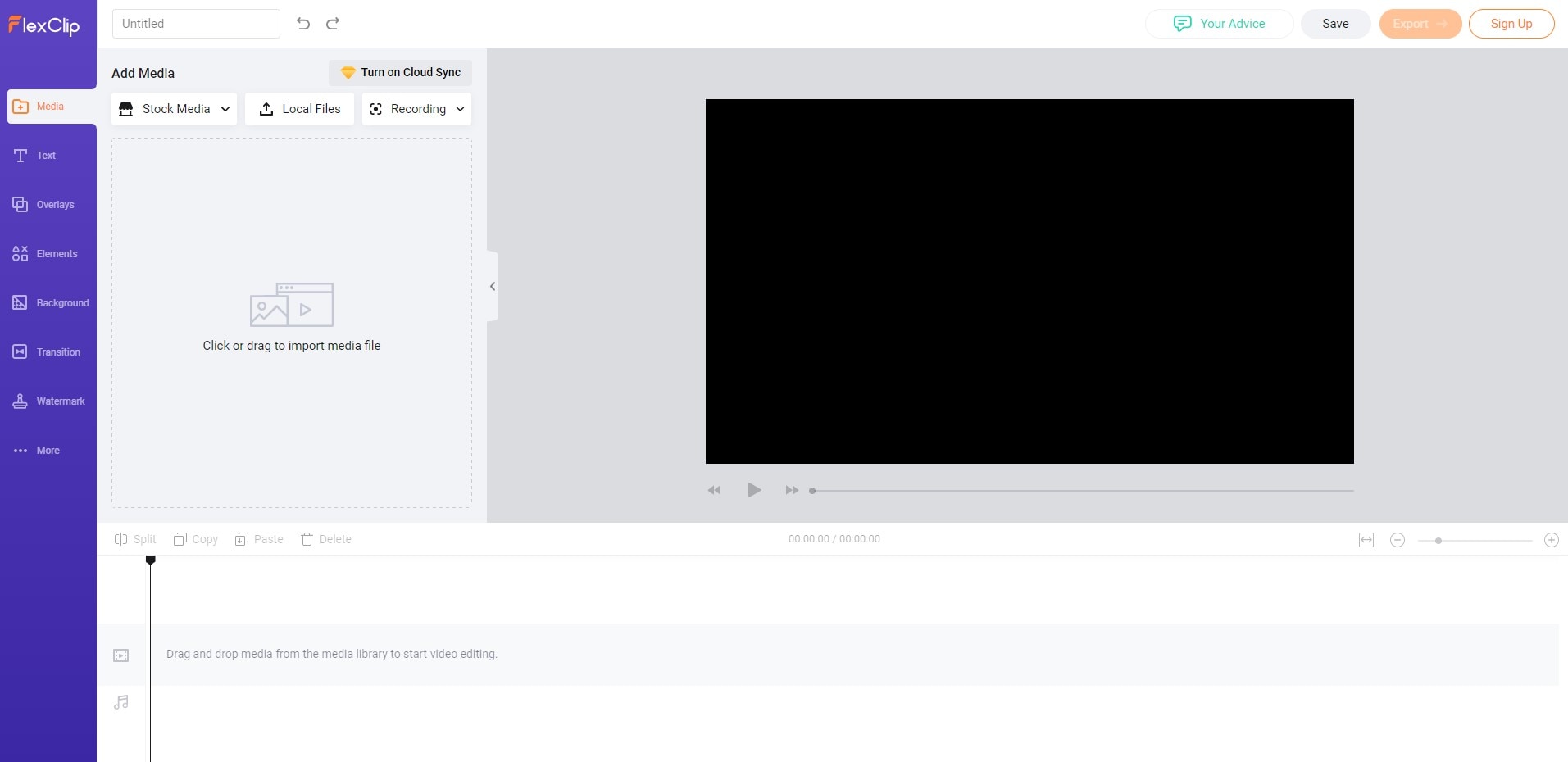Export the video

pyautogui.click(x=1420, y=24)
